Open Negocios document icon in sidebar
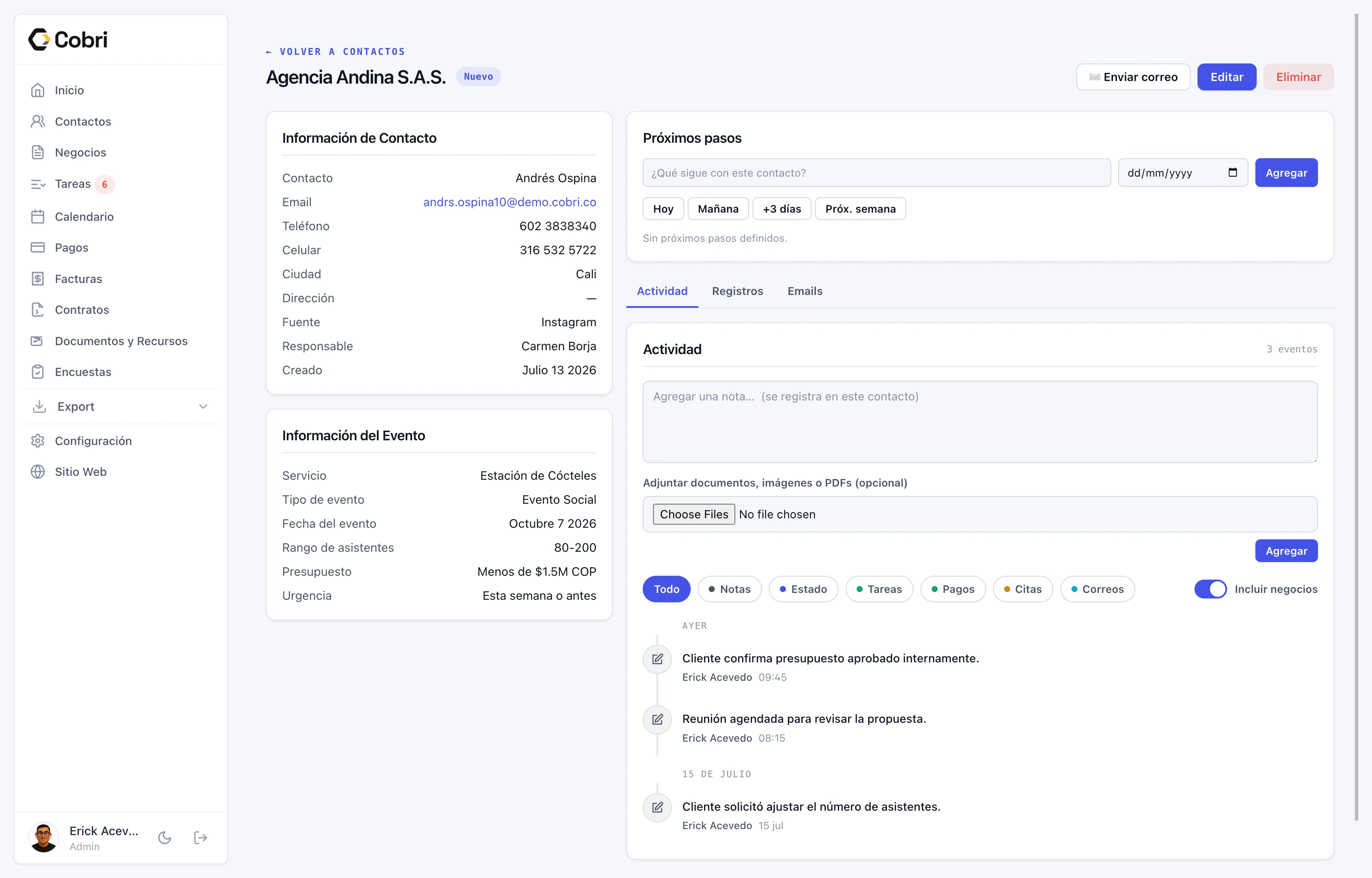 (38, 152)
